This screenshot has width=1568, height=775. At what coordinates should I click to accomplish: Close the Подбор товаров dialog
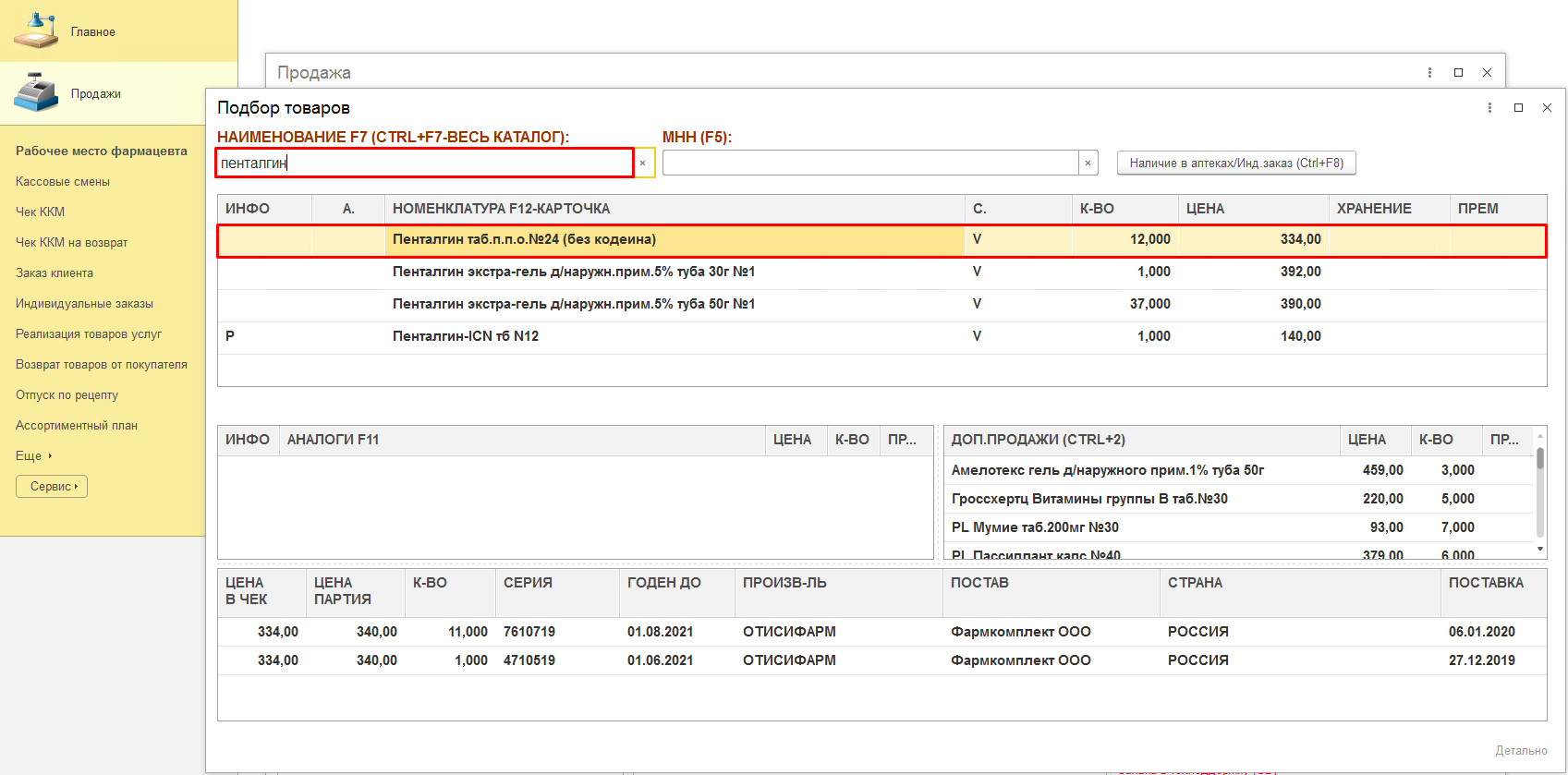(1547, 108)
